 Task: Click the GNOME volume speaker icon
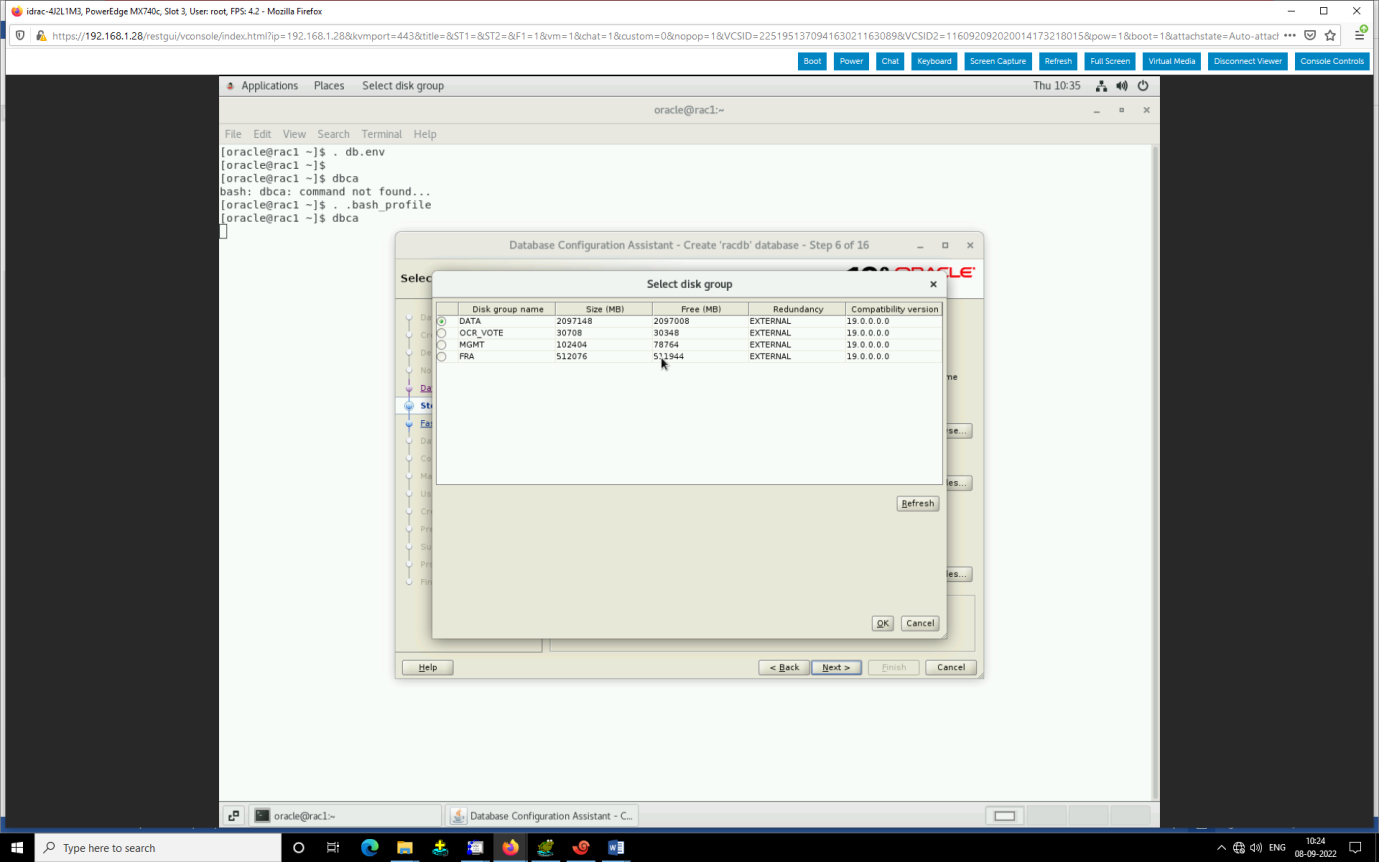pos(1122,86)
